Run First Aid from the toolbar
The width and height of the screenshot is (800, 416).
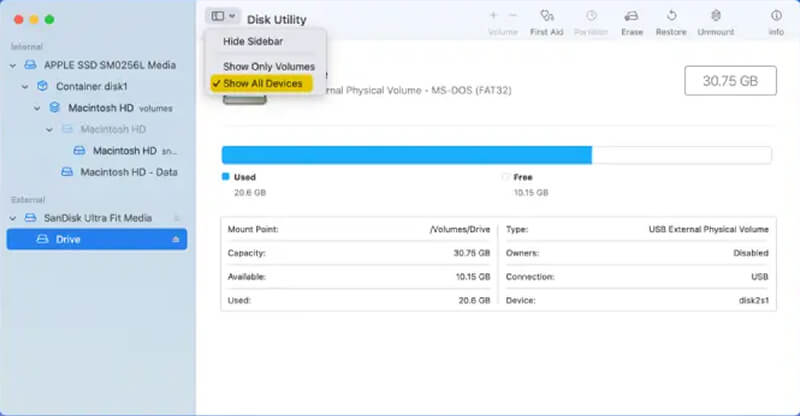546,22
